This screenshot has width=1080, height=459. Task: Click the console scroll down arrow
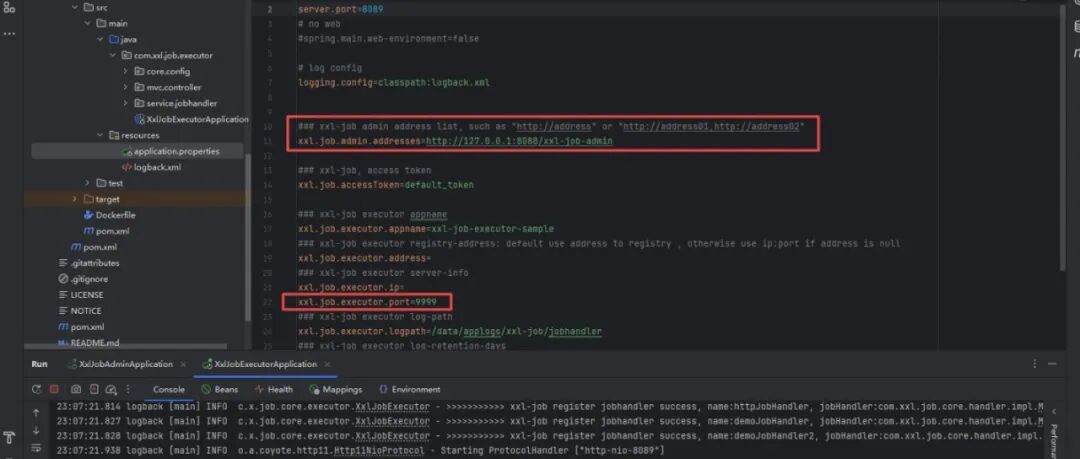[x=36, y=430]
